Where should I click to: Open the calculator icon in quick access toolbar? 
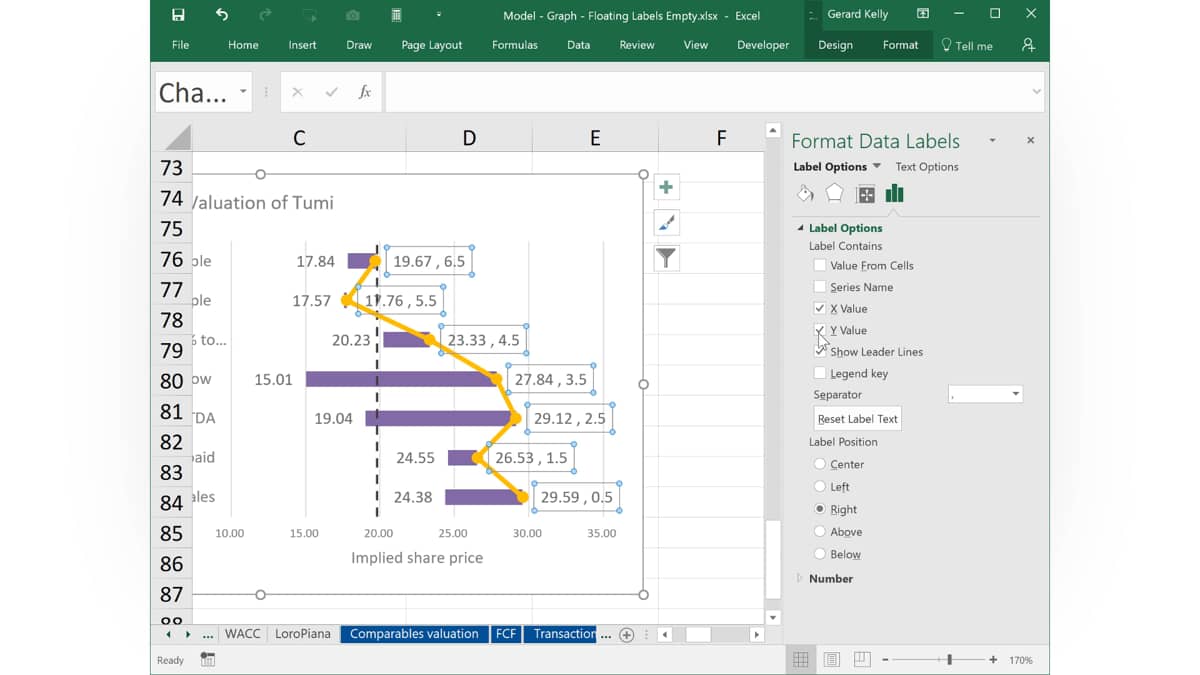[x=396, y=15]
